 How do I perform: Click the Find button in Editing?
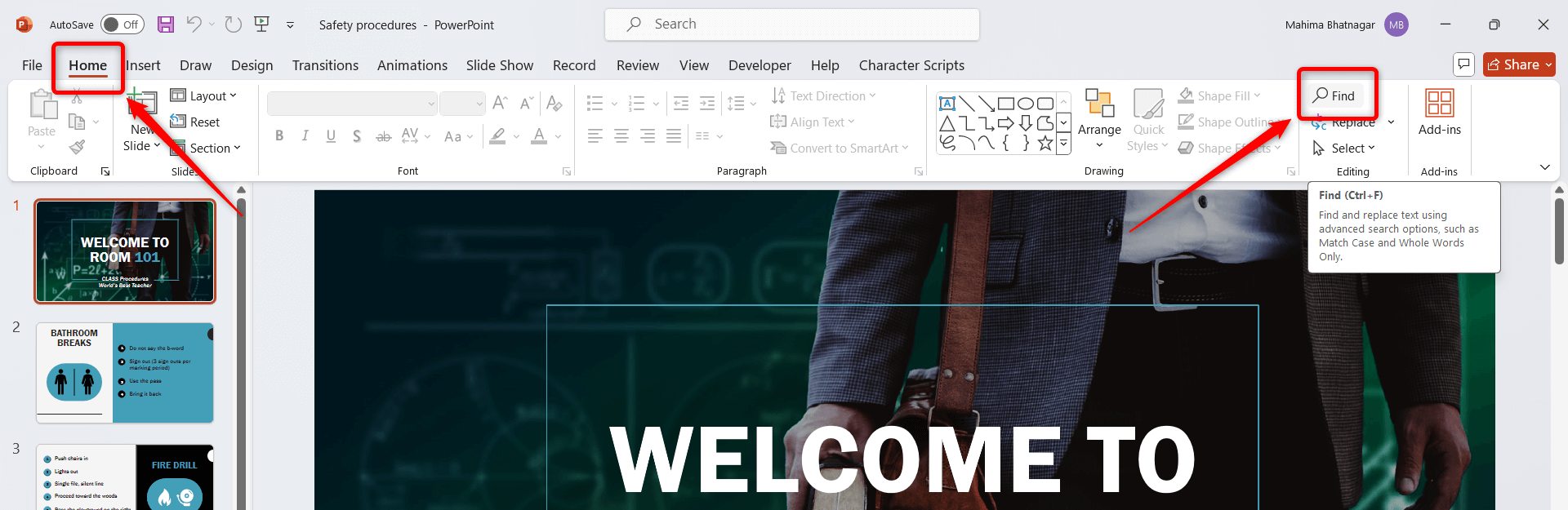point(1334,95)
